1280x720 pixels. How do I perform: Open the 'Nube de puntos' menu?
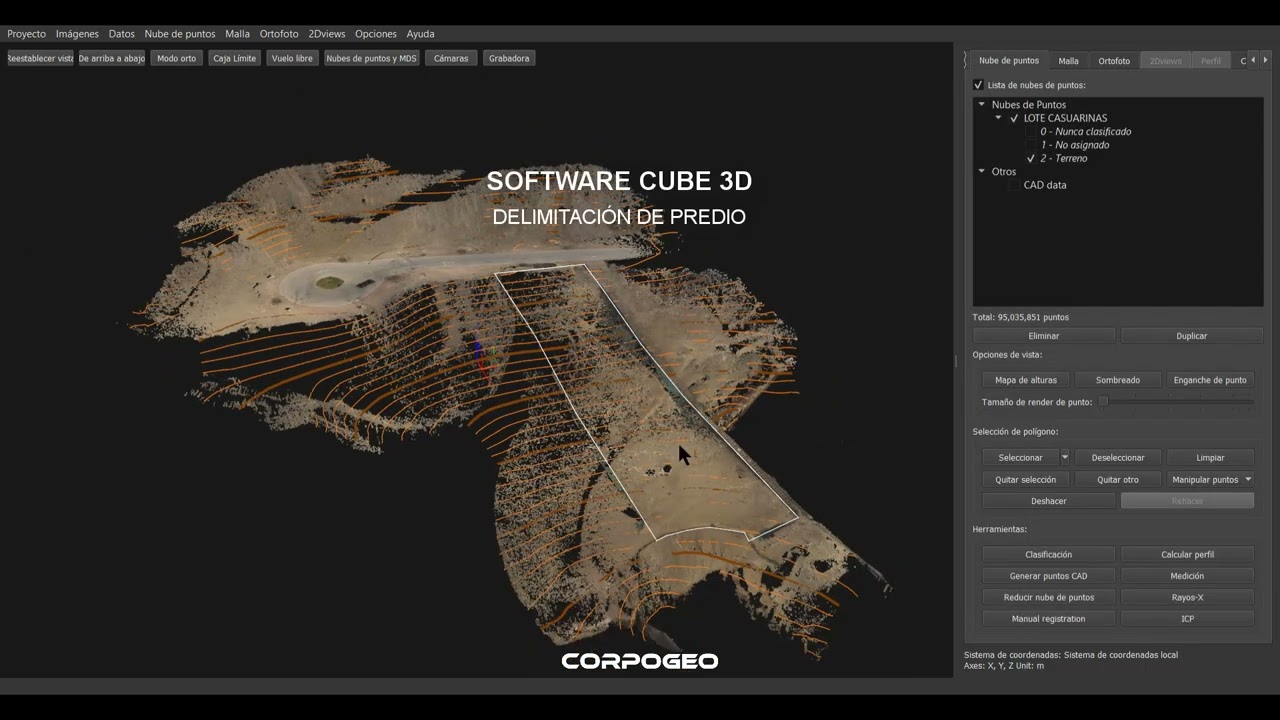pyautogui.click(x=180, y=34)
